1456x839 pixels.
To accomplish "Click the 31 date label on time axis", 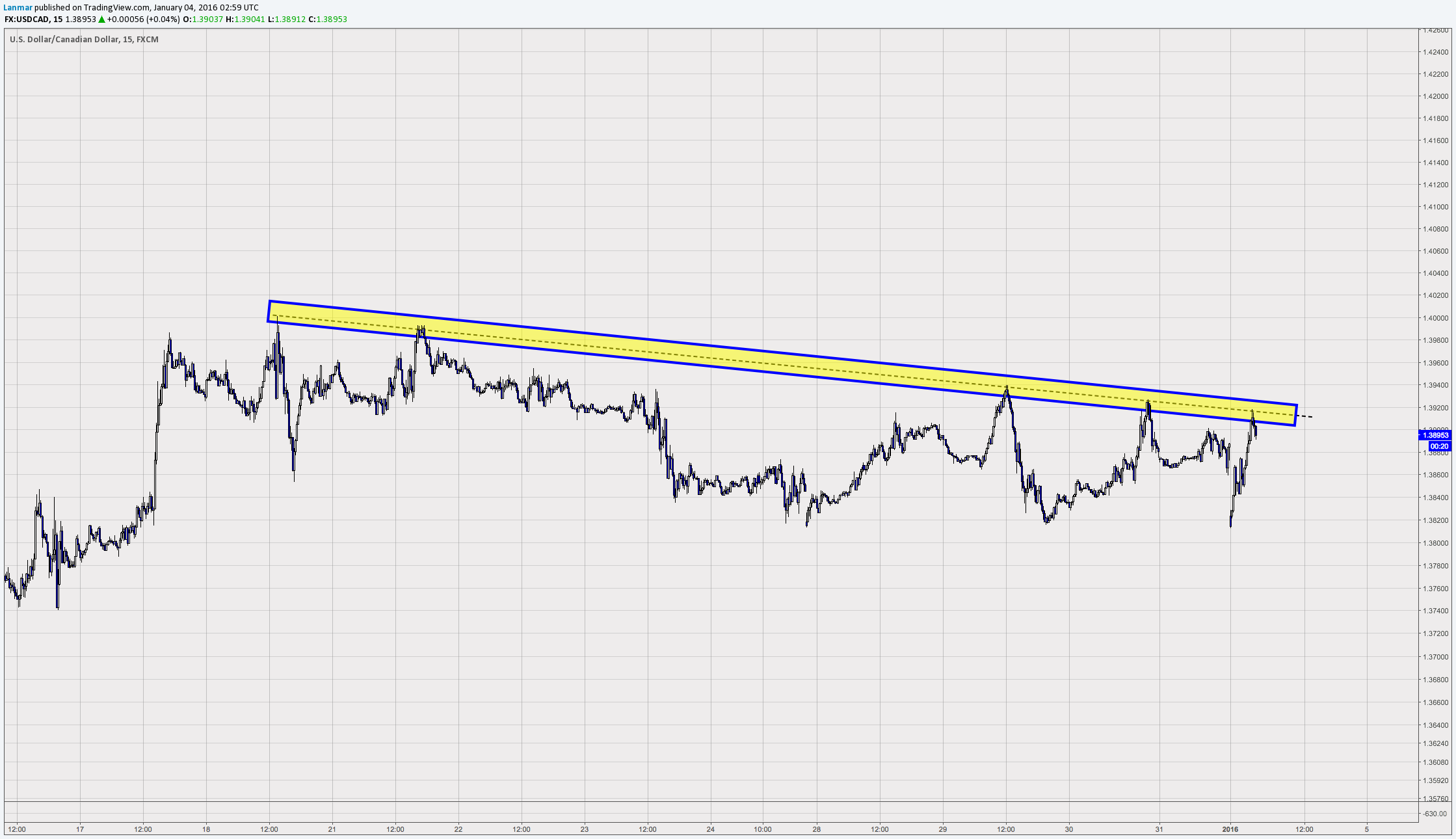I will pos(1159,829).
